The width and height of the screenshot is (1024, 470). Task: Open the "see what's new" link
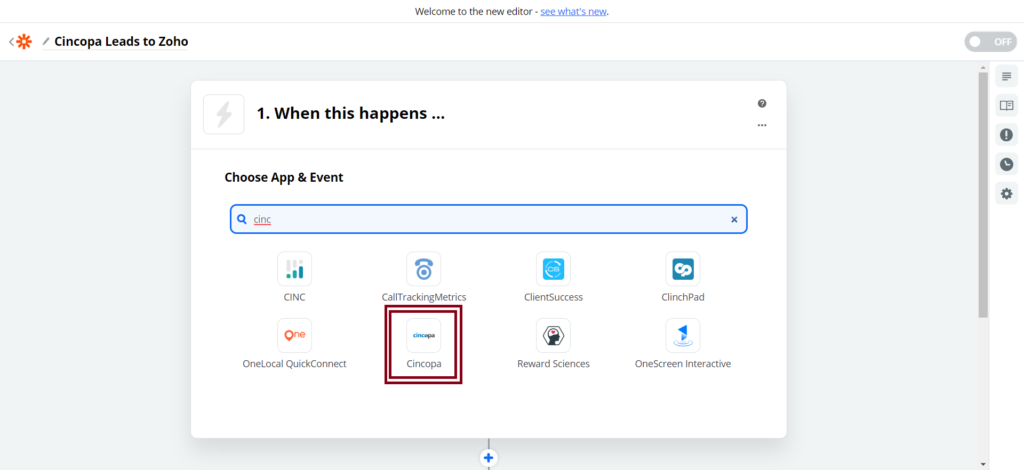pos(573,12)
